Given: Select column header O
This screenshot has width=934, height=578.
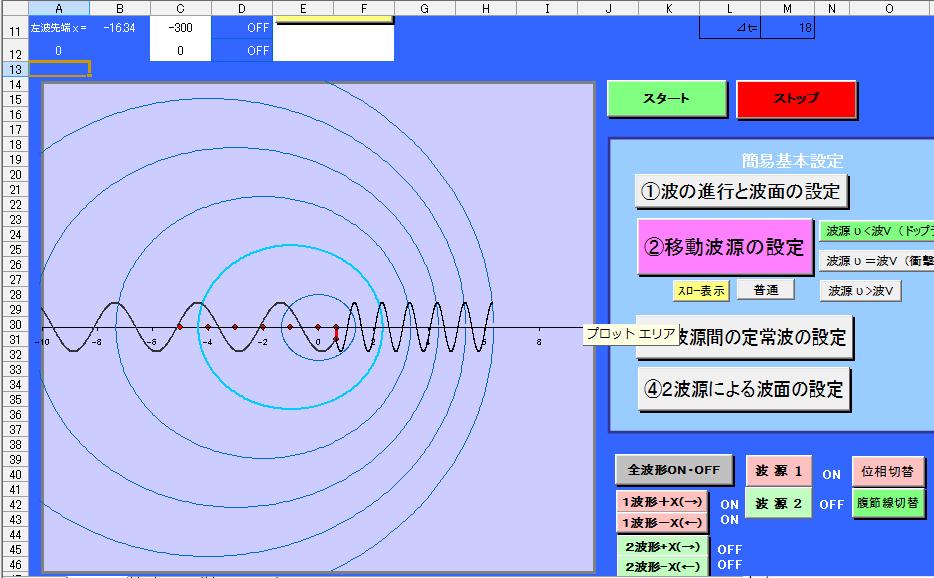Looking at the screenshot, I should coord(889,8).
